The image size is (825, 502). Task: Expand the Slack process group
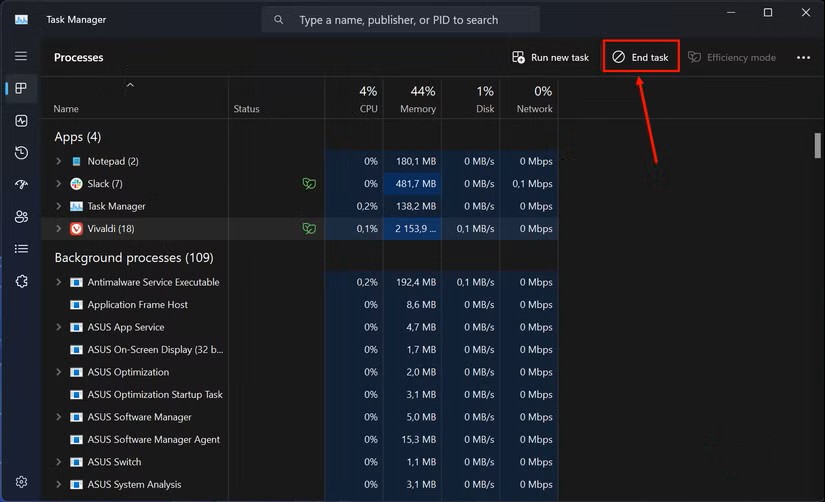(x=59, y=184)
